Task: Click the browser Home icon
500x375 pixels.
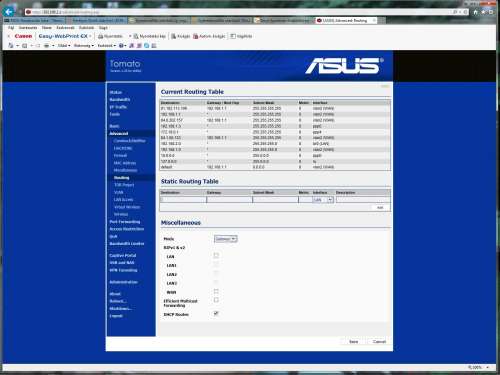Action: pos(476,12)
